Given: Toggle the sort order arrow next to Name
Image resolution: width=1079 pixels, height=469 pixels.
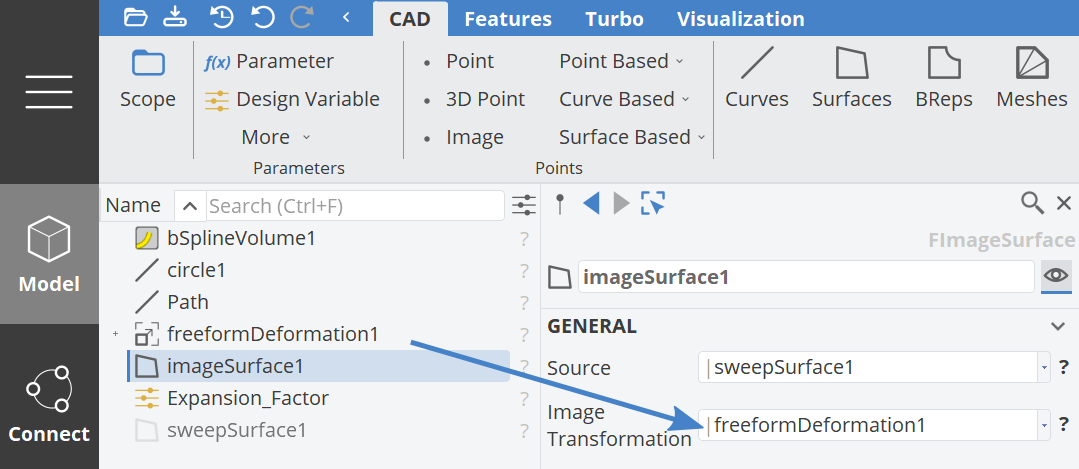Looking at the screenshot, I should point(191,206).
